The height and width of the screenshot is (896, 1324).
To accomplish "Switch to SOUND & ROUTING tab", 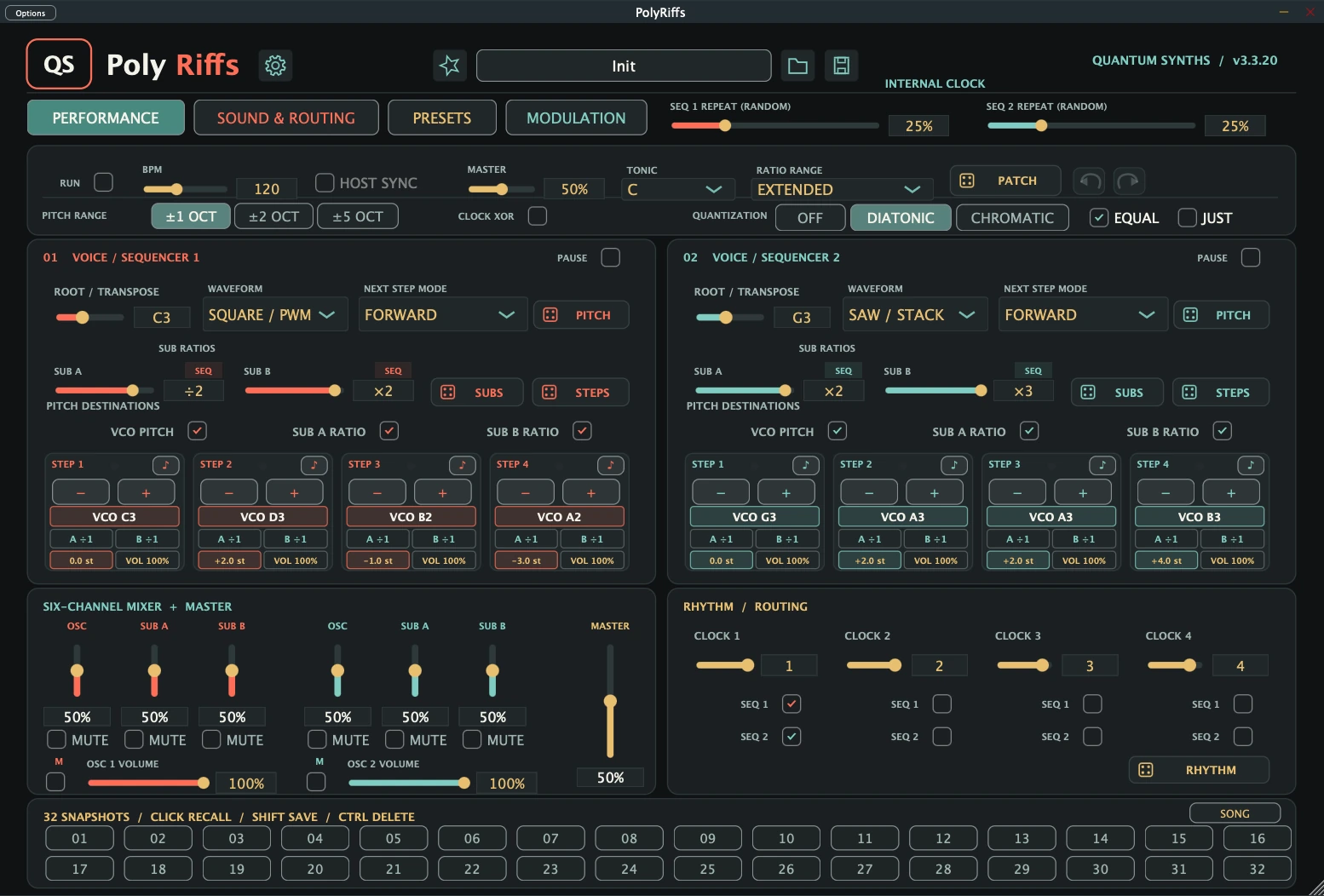I will (x=286, y=118).
